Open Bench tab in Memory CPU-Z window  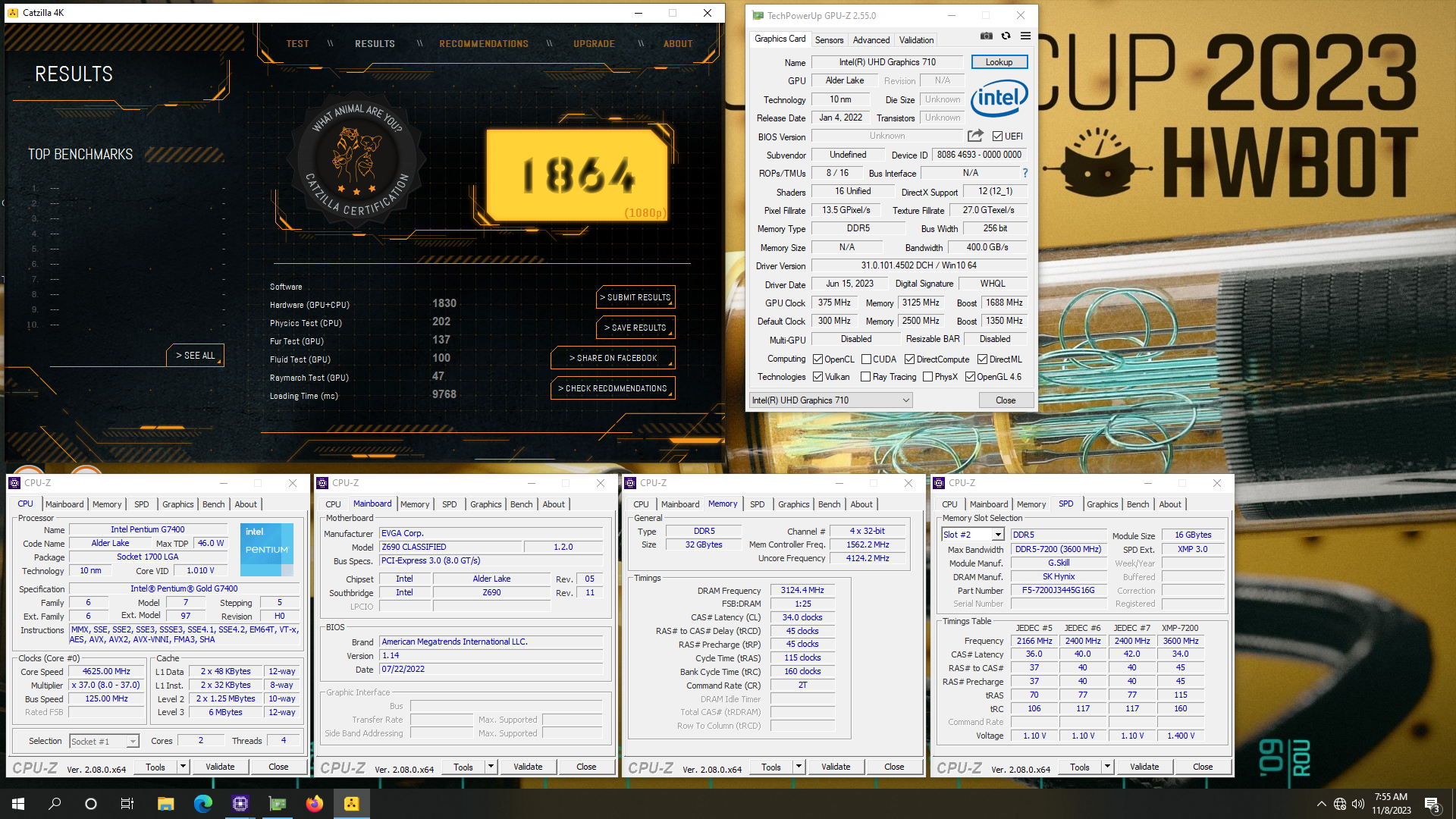point(829,504)
